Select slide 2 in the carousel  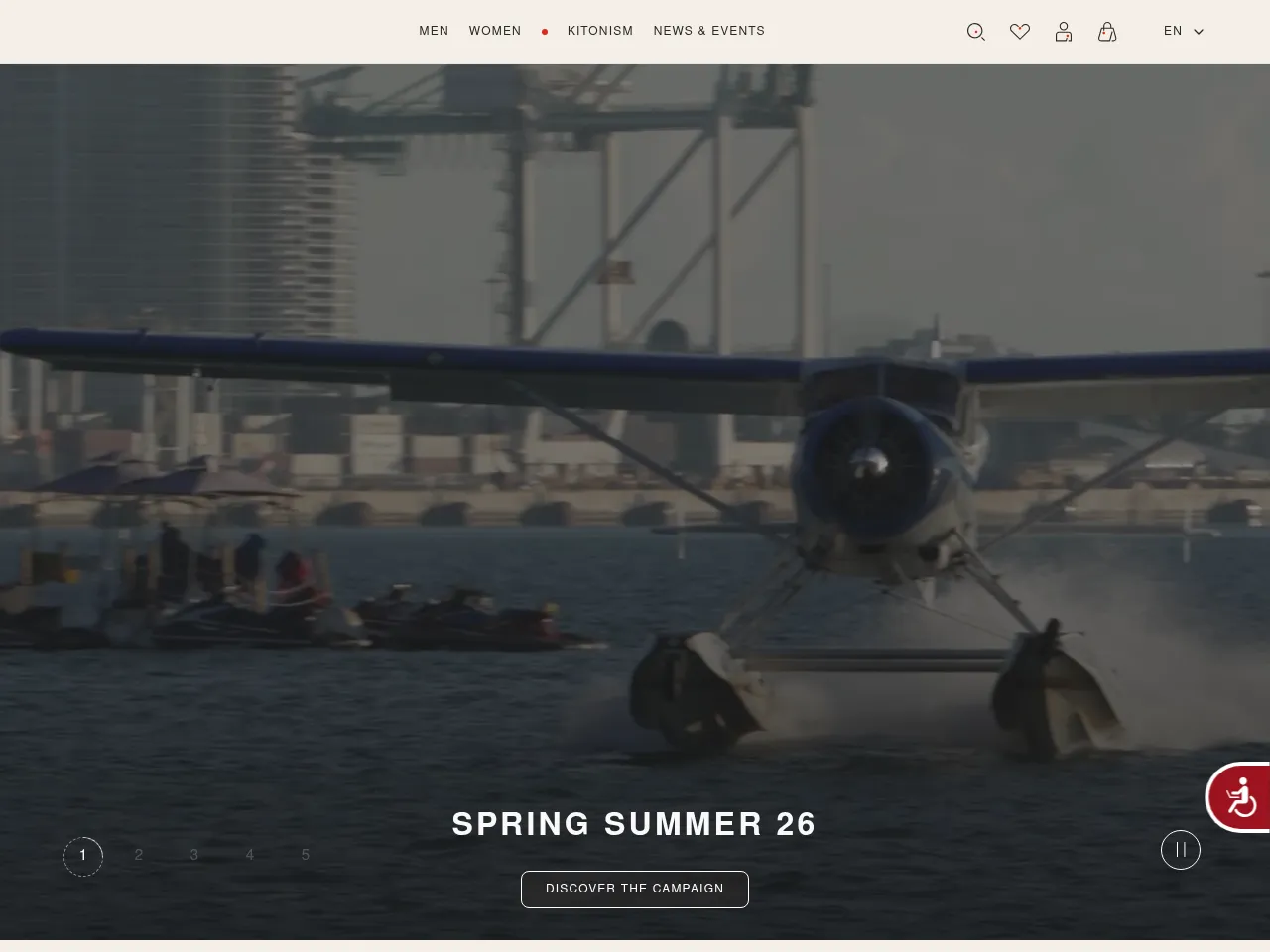pyautogui.click(x=139, y=855)
